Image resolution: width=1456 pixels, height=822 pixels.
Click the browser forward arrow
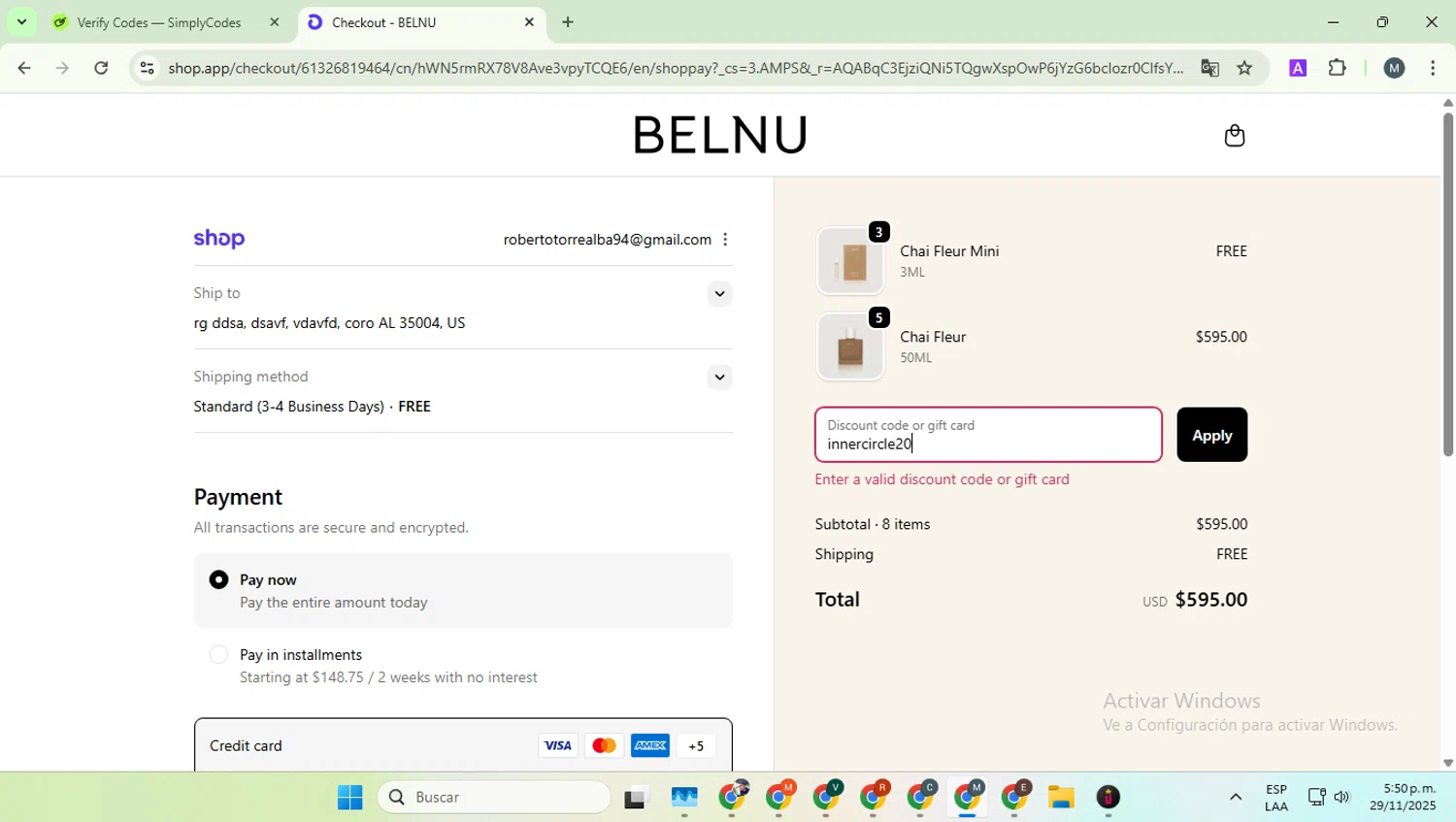[x=63, y=68]
